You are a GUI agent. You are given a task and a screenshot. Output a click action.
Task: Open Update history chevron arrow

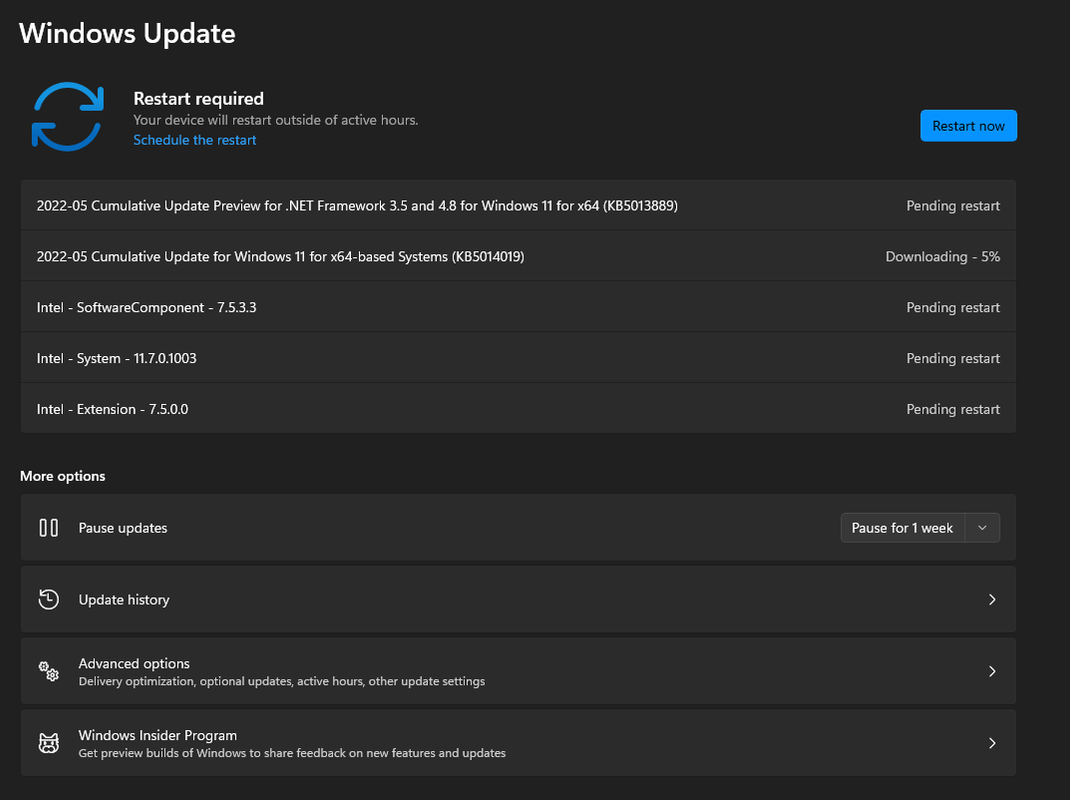pos(992,599)
